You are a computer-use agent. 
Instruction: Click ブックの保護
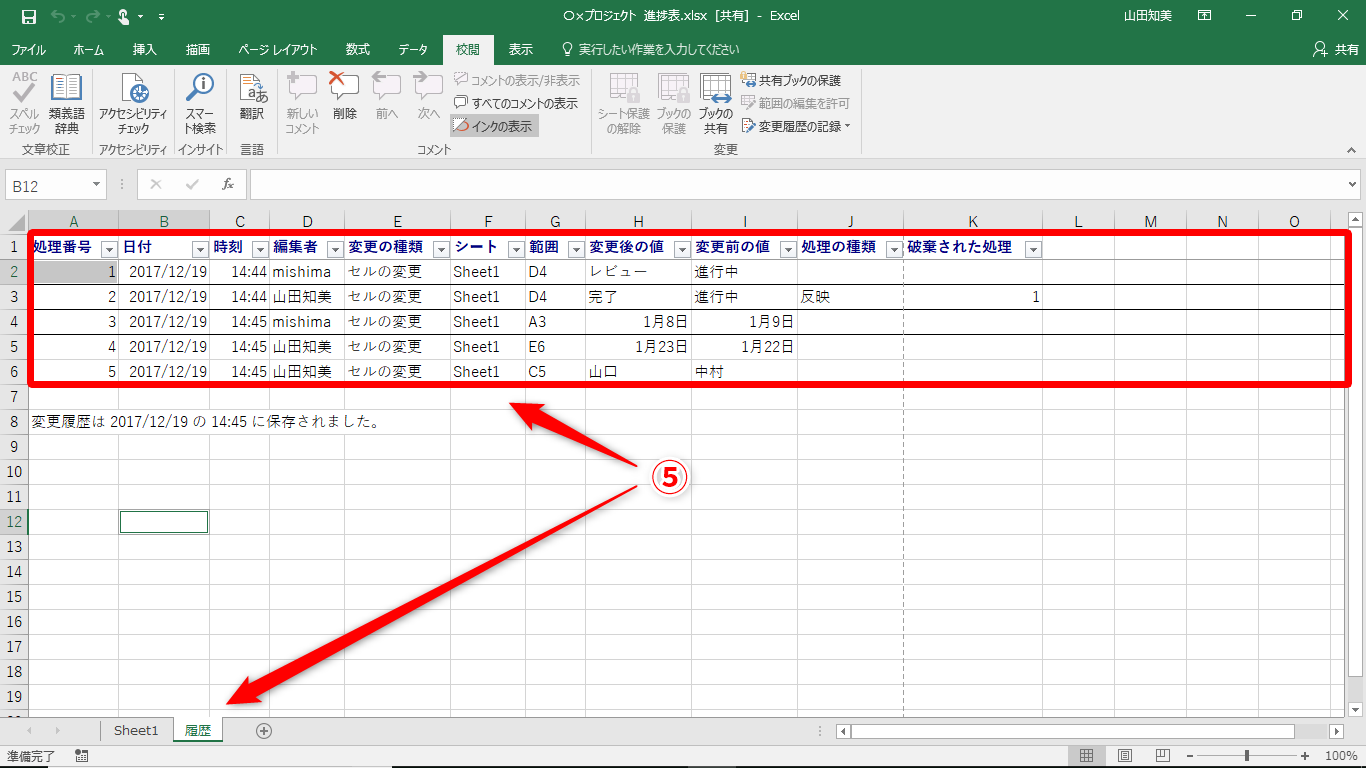point(674,104)
